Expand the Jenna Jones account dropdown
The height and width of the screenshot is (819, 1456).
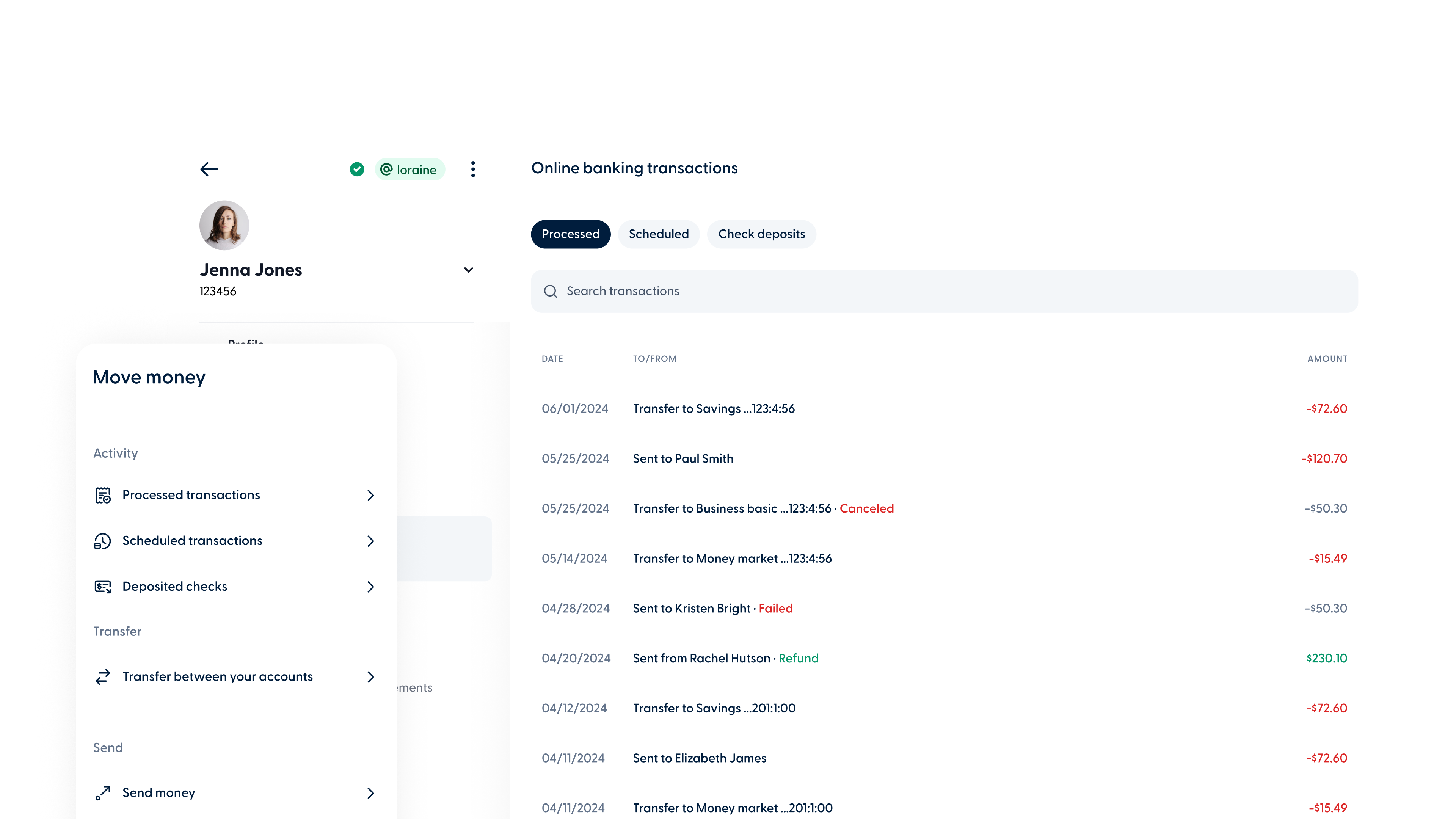(468, 270)
